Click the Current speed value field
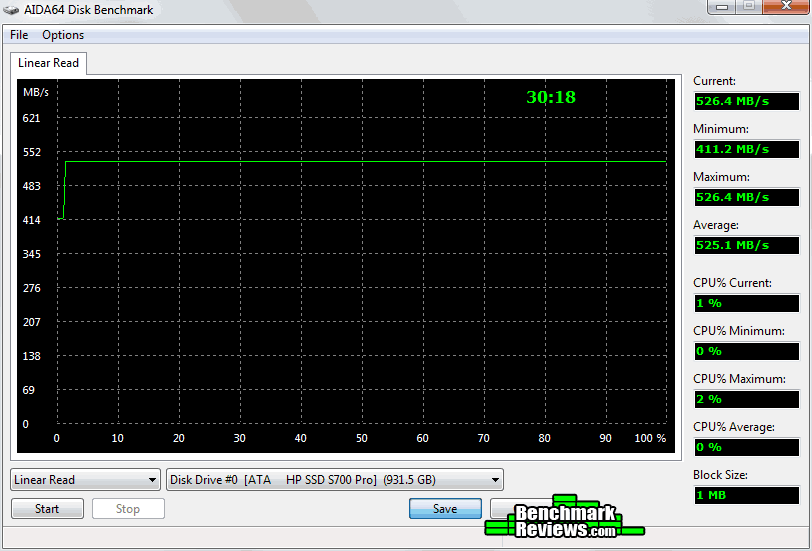The height and width of the screenshot is (551, 812). (x=746, y=101)
